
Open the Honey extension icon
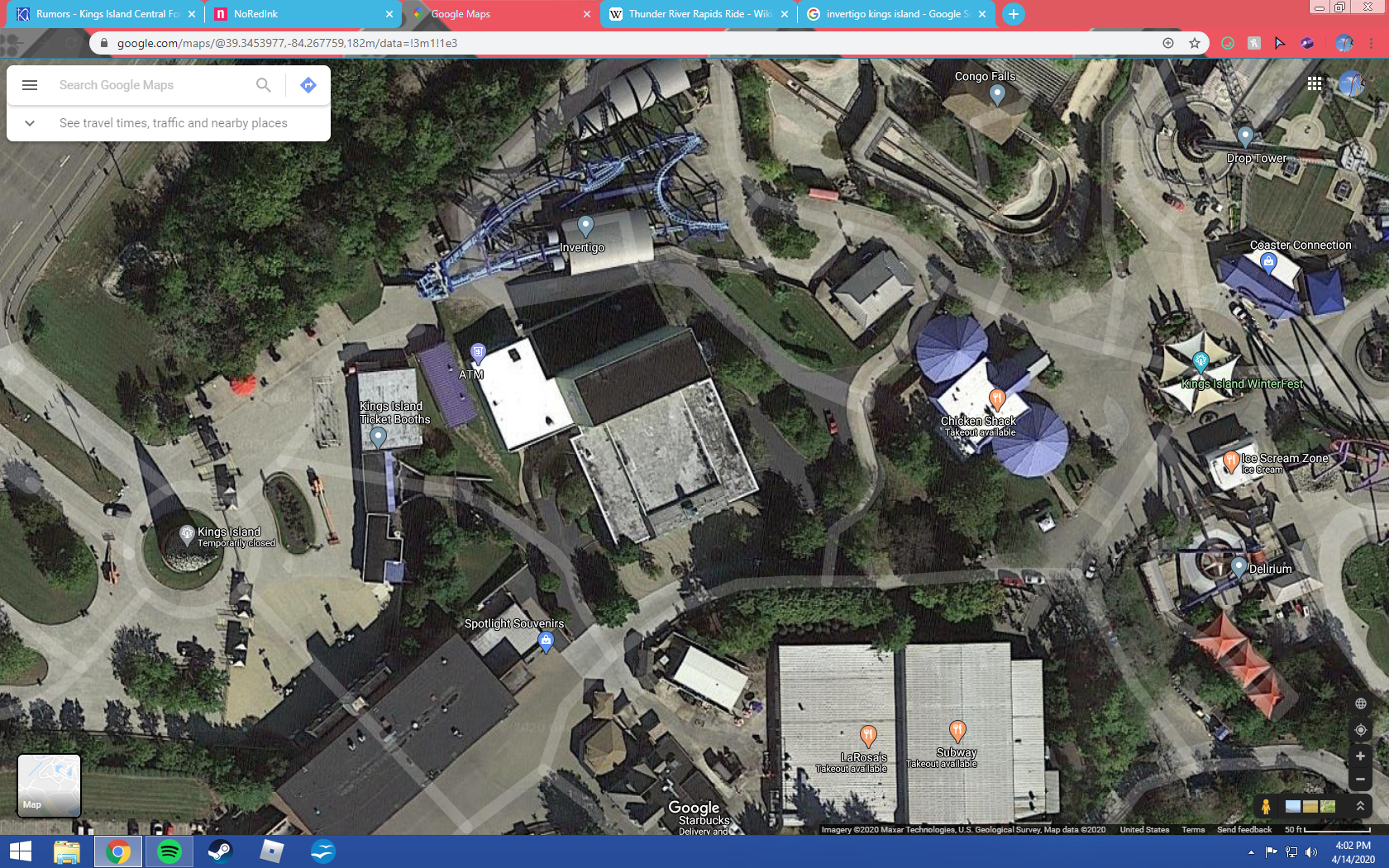point(1254,43)
